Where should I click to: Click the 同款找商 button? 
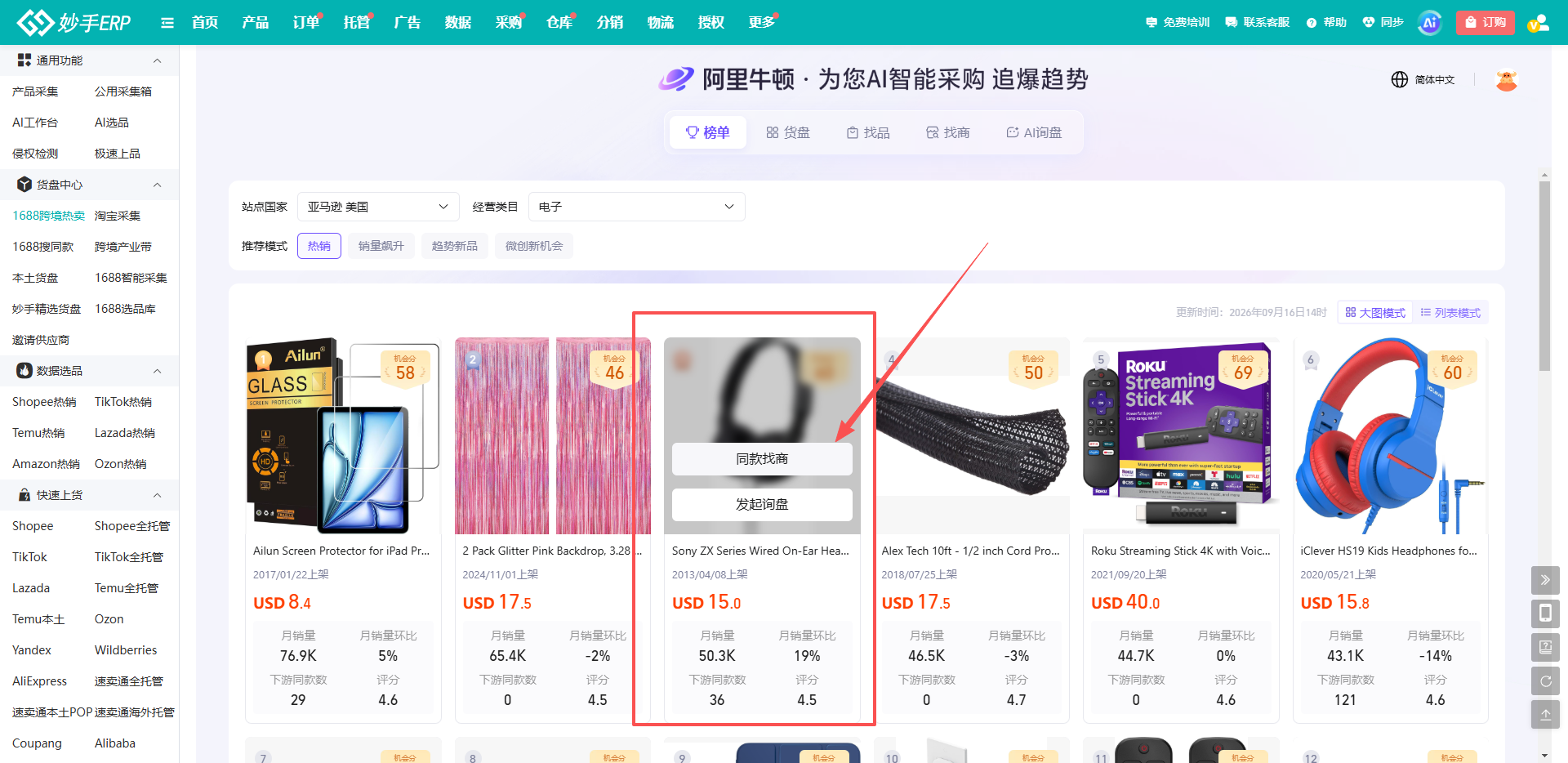[x=762, y=459]
